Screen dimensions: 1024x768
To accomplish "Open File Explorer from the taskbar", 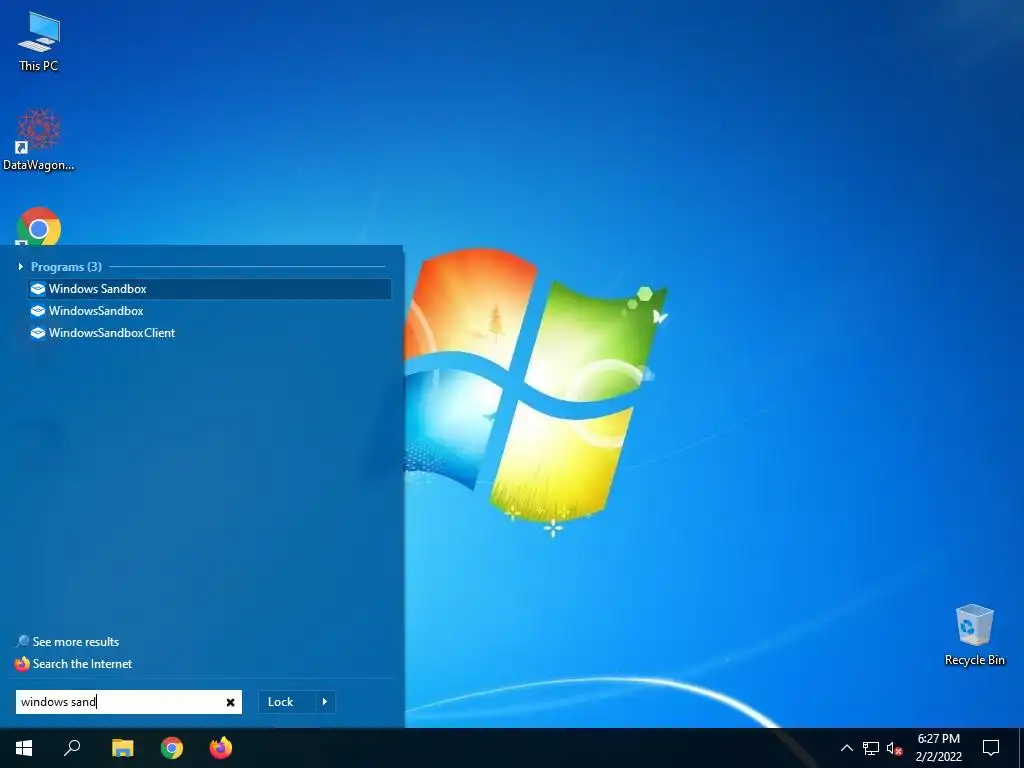I will [x=122, y=748].
